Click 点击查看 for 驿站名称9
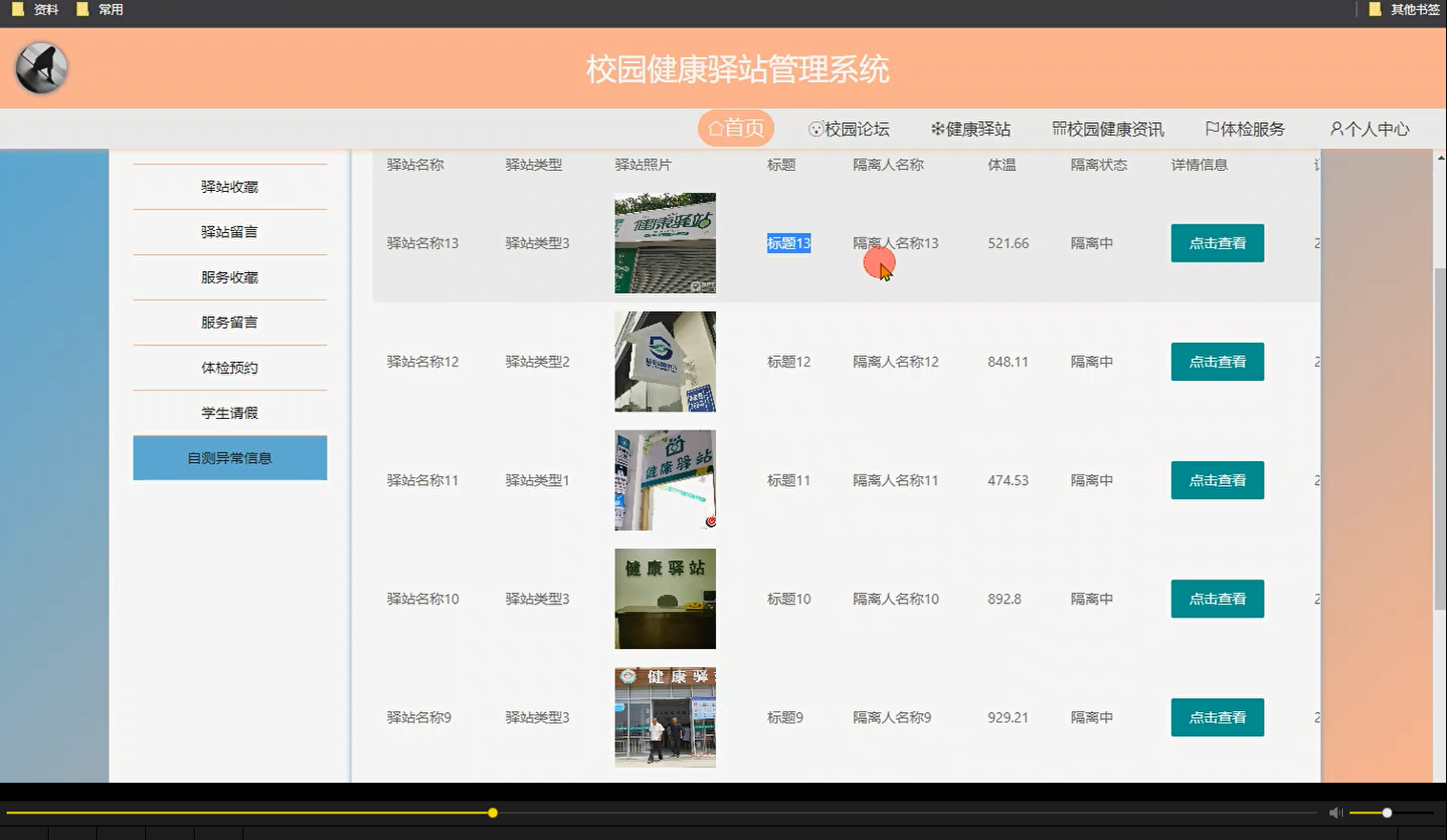The width and height of the screenshot is (1447, 840). (1217, 717)
